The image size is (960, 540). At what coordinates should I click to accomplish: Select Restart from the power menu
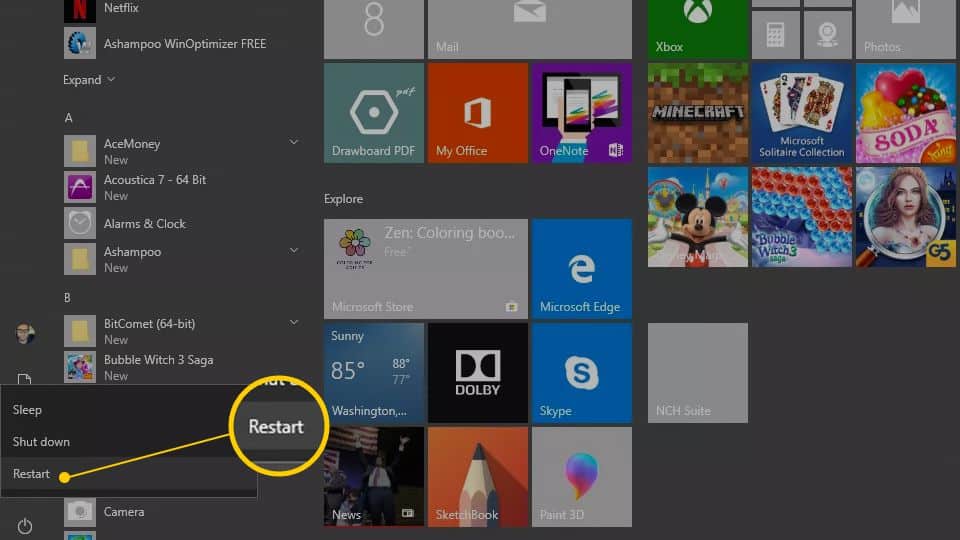pyautogui.click(x=32, y=474)
